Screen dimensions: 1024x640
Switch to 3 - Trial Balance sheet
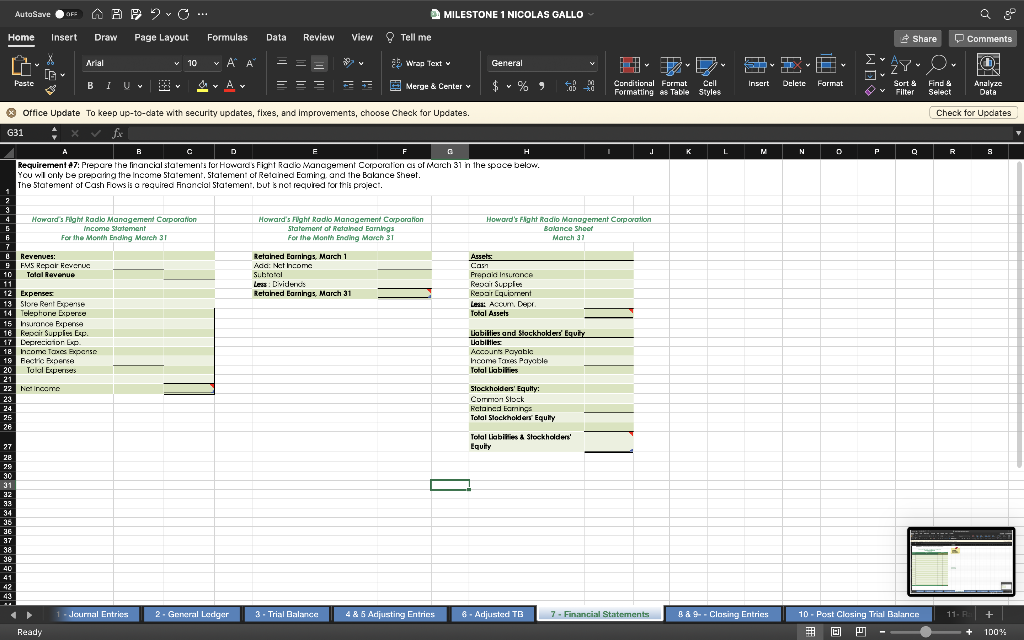click(x=287, y=614)
